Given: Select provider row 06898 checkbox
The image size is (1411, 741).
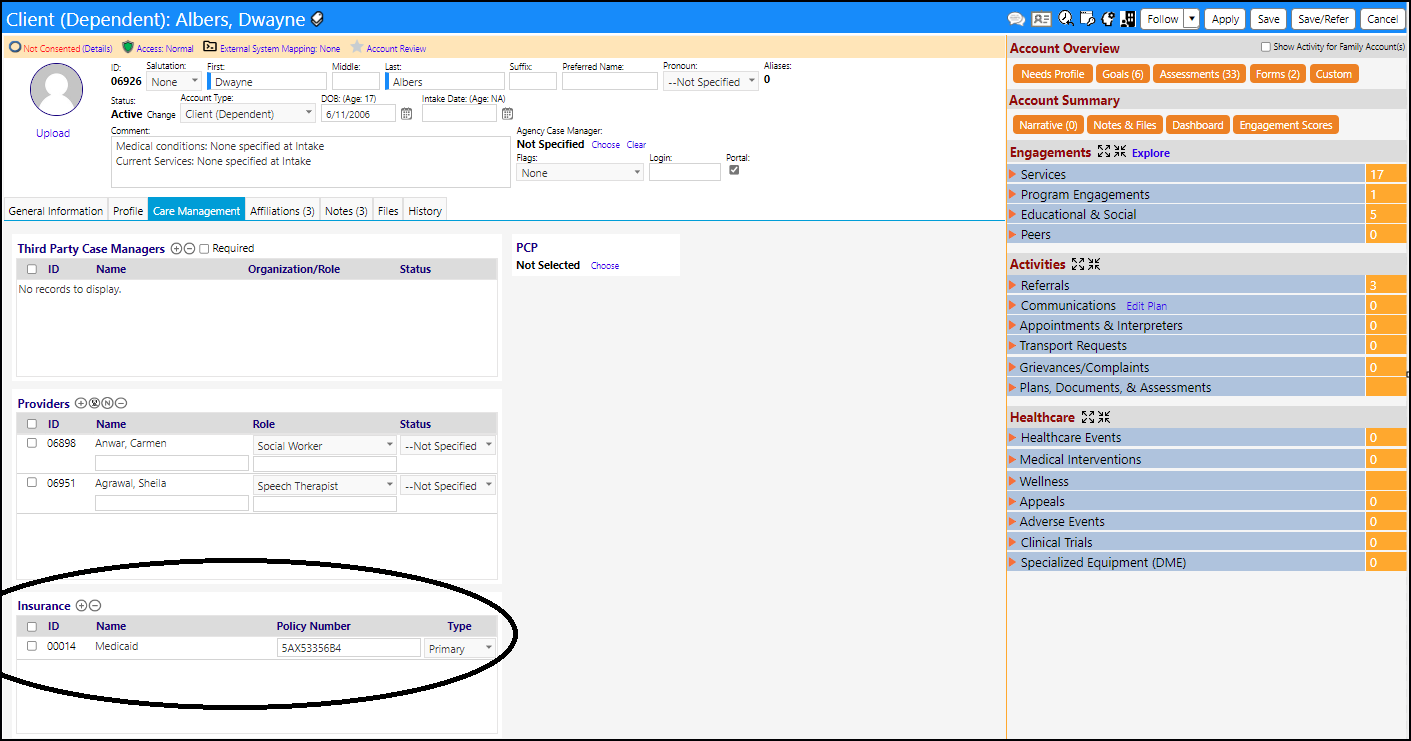Looking at the screenshot, I should pyautogui.click(x=32, y=443).
